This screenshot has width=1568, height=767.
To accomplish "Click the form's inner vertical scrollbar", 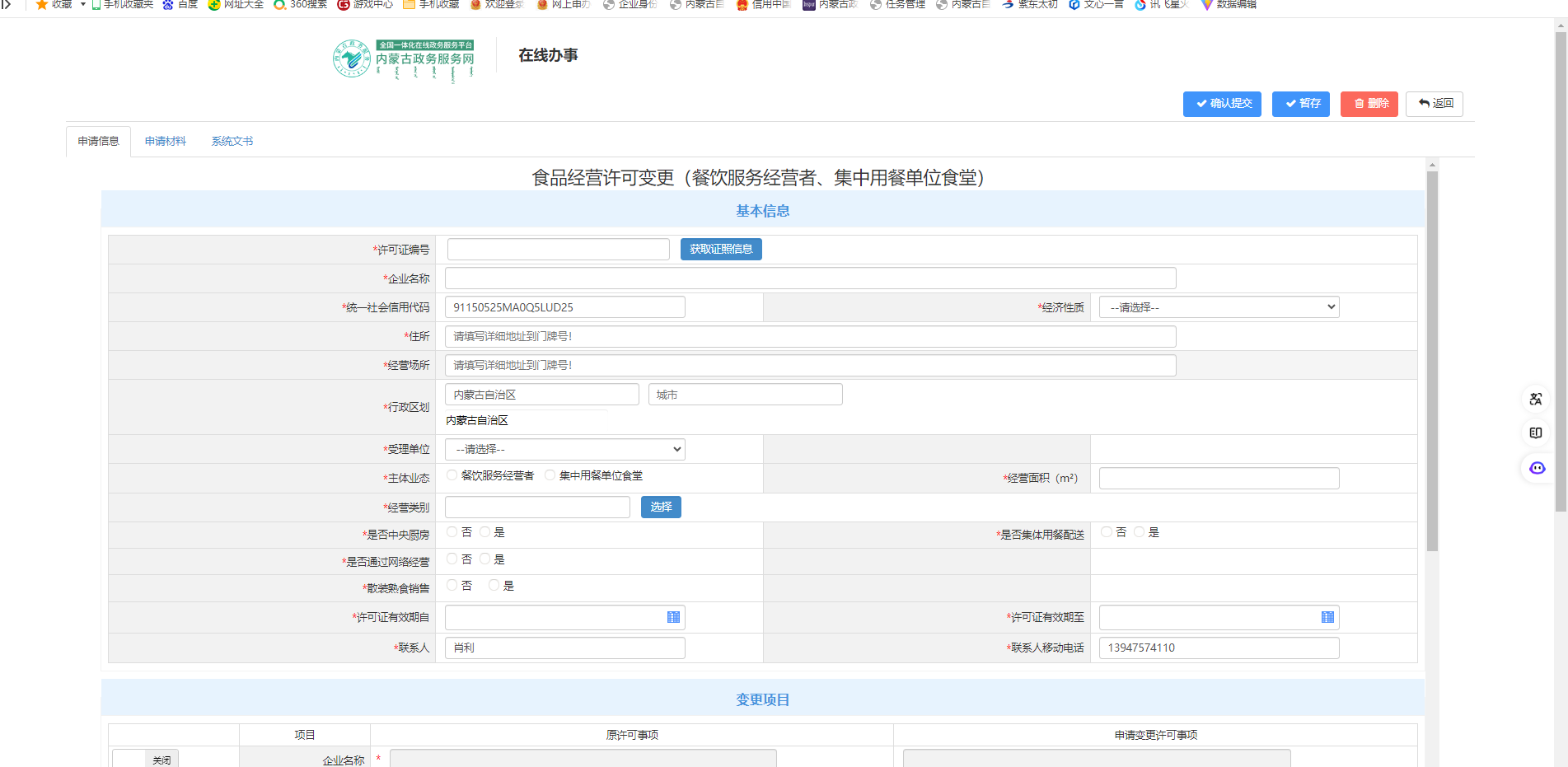I will [1432, 361].
